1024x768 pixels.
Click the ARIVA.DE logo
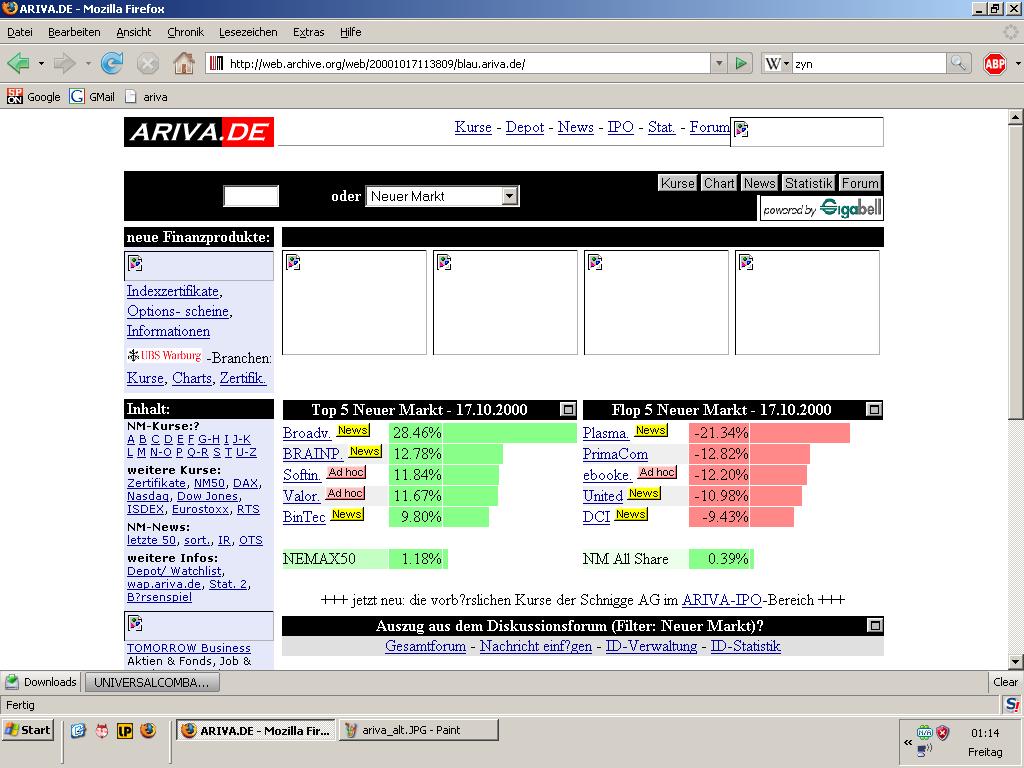(199, 132)
